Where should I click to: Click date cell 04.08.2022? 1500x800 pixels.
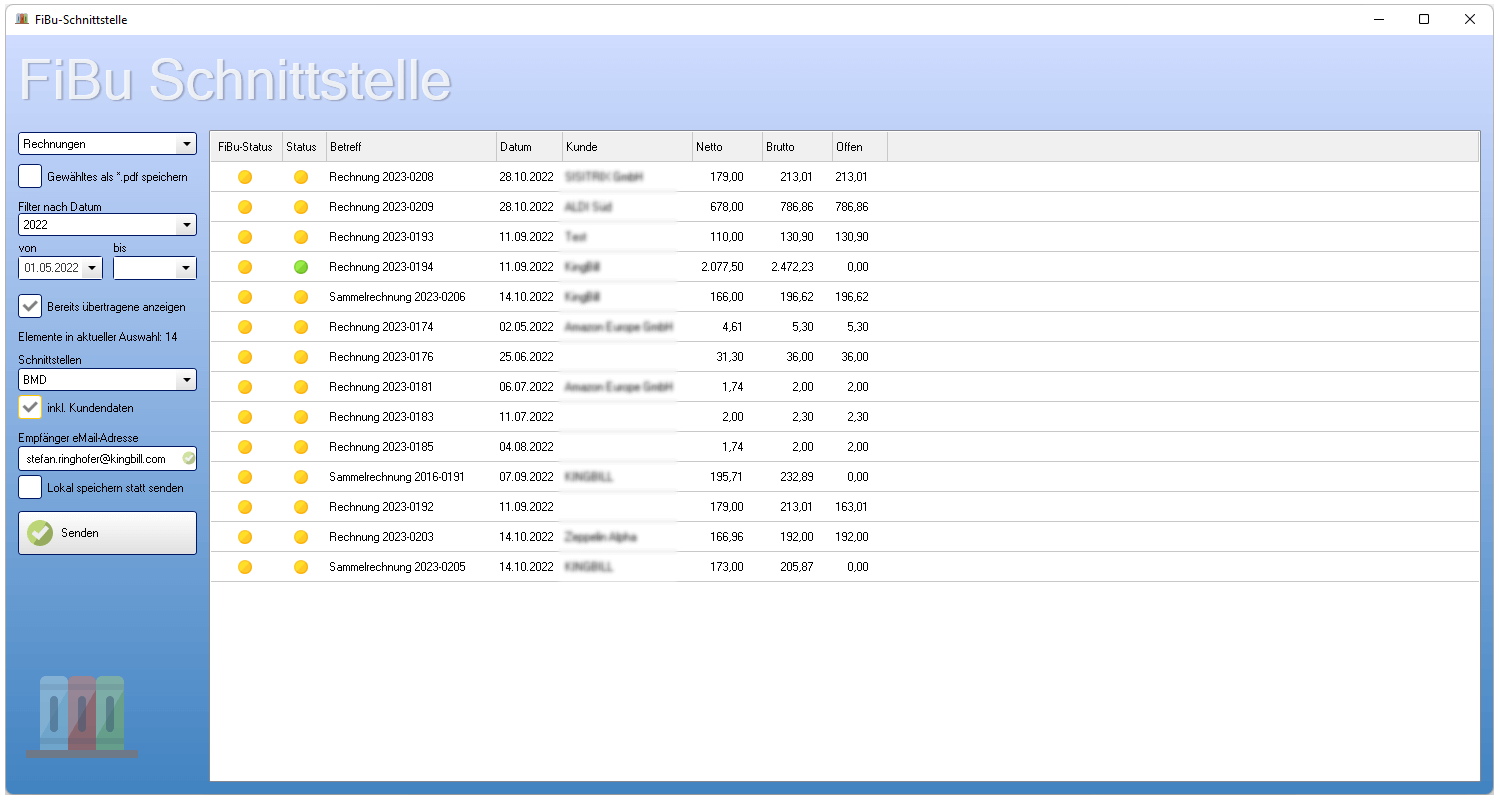coord(526,447)
